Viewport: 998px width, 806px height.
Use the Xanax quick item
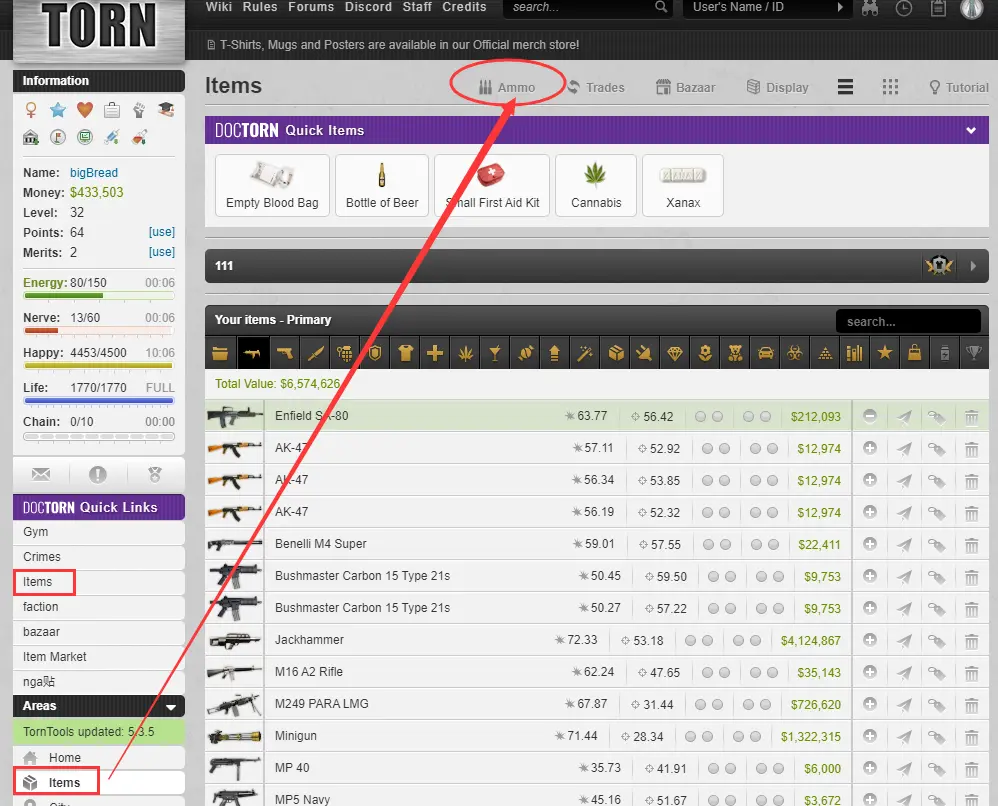click(683, 185)
